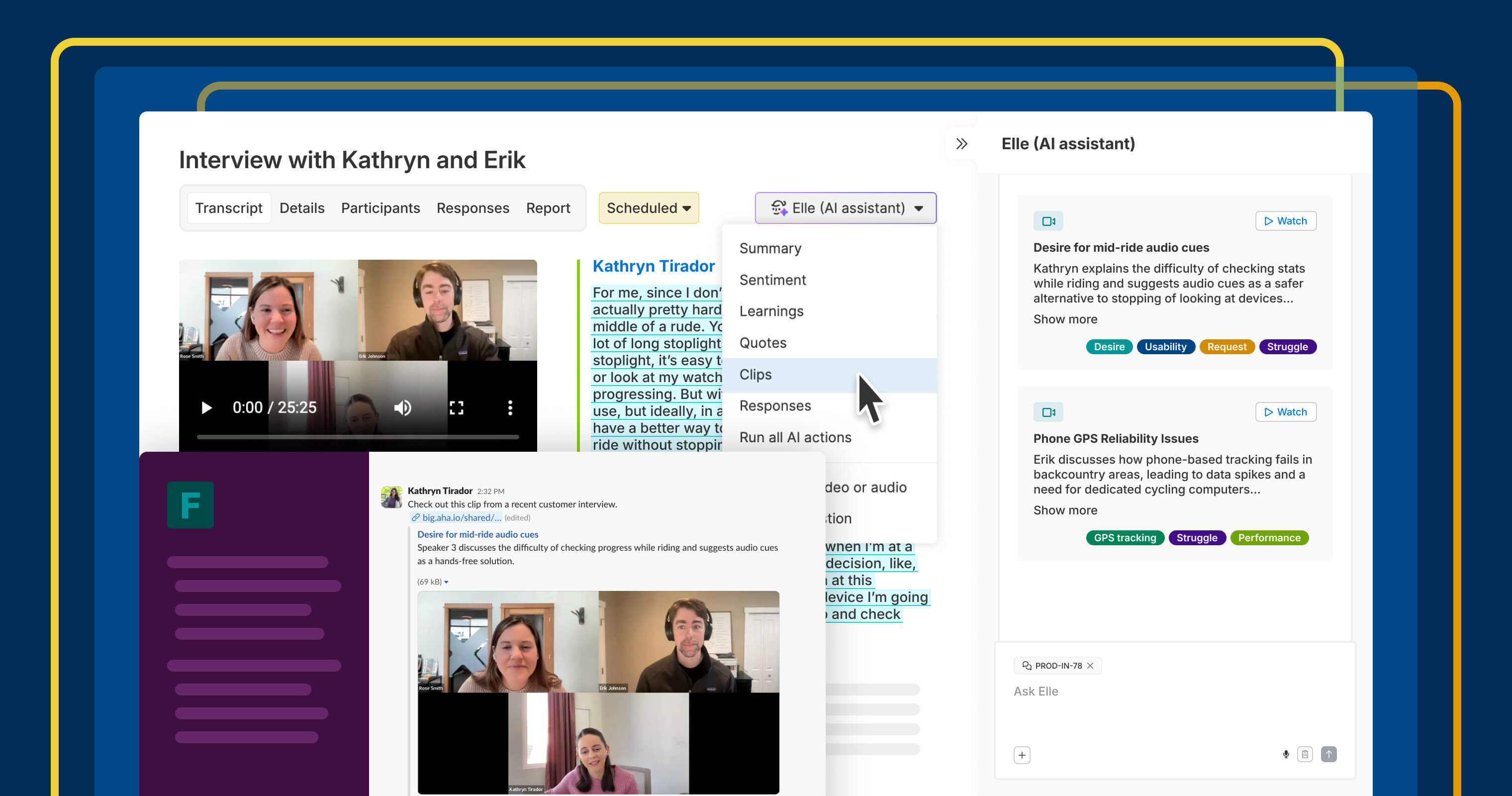This screenshot has width=1512, height=796.
Task: Show more of the Phone GPS clip description
Action: click(1065, 510)
